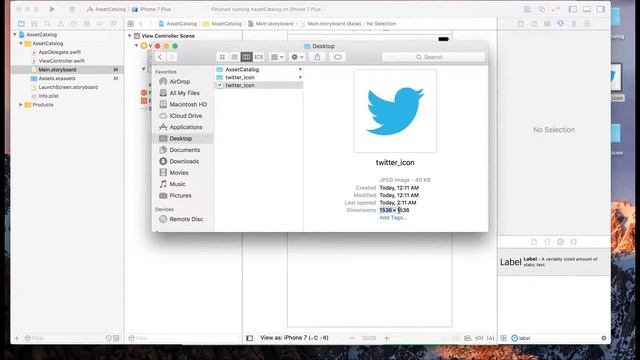The image size is (640, 360).
Task: Zoom out the storyboard canvas
Action: tap(352, 338)
